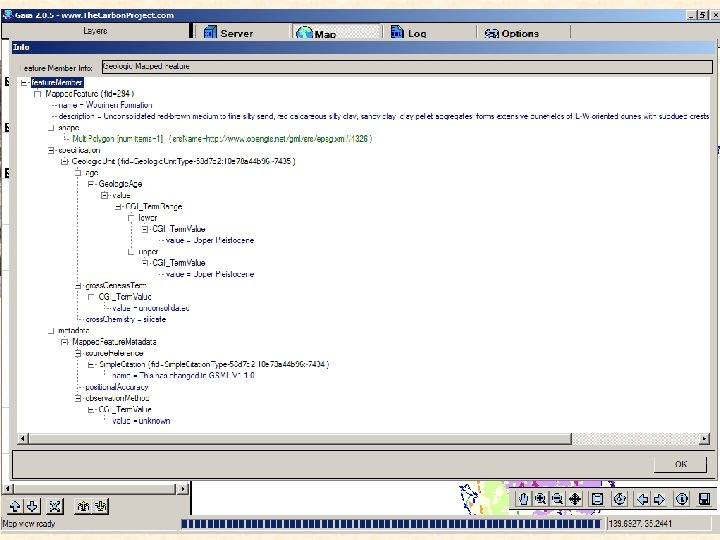This screenshot has height=540, width=720.
Task: Activate the Zoom Out magnifier tool
Action: (x=557, y=499)
